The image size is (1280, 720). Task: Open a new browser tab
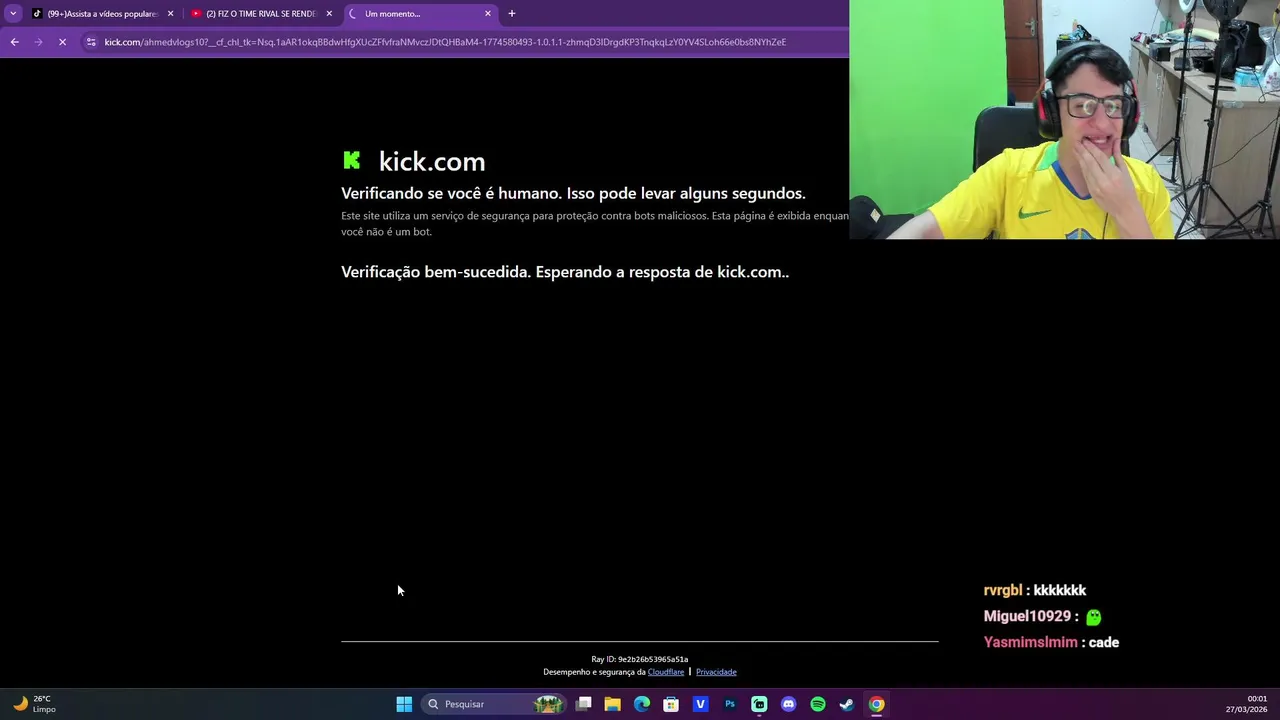click(x=512, y=13)
